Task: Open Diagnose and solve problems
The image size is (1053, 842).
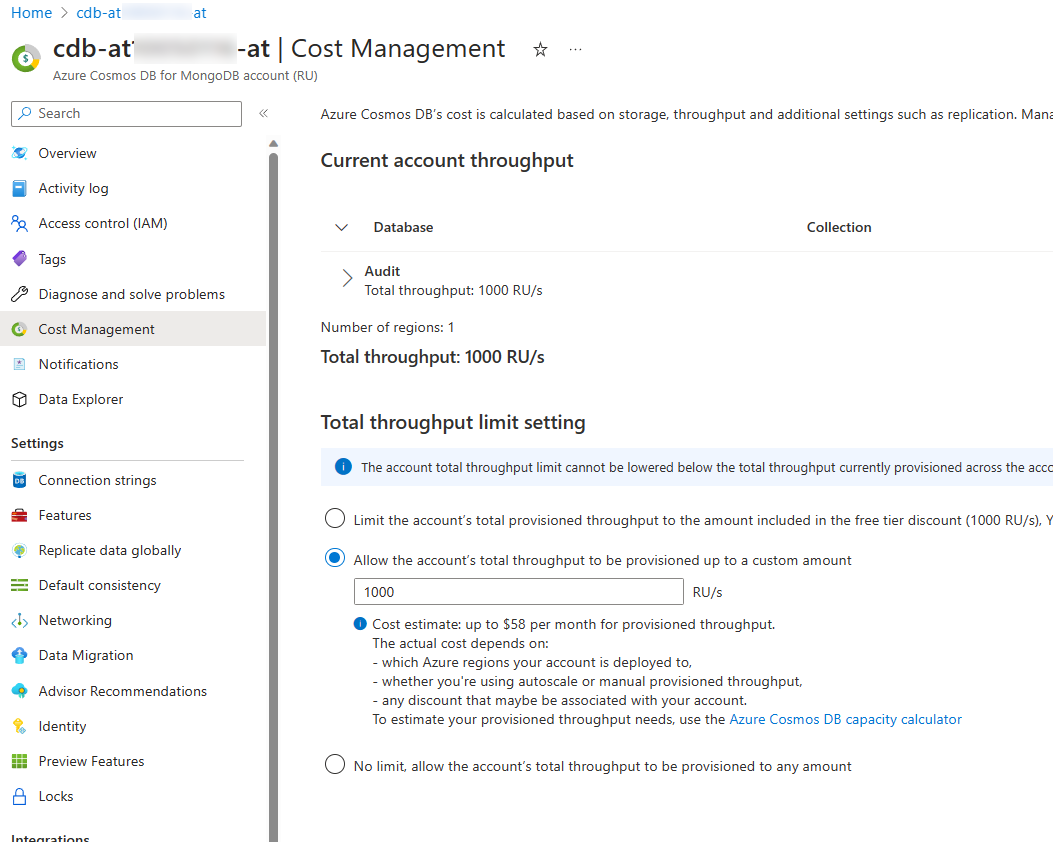Action: tap(133, 294)
